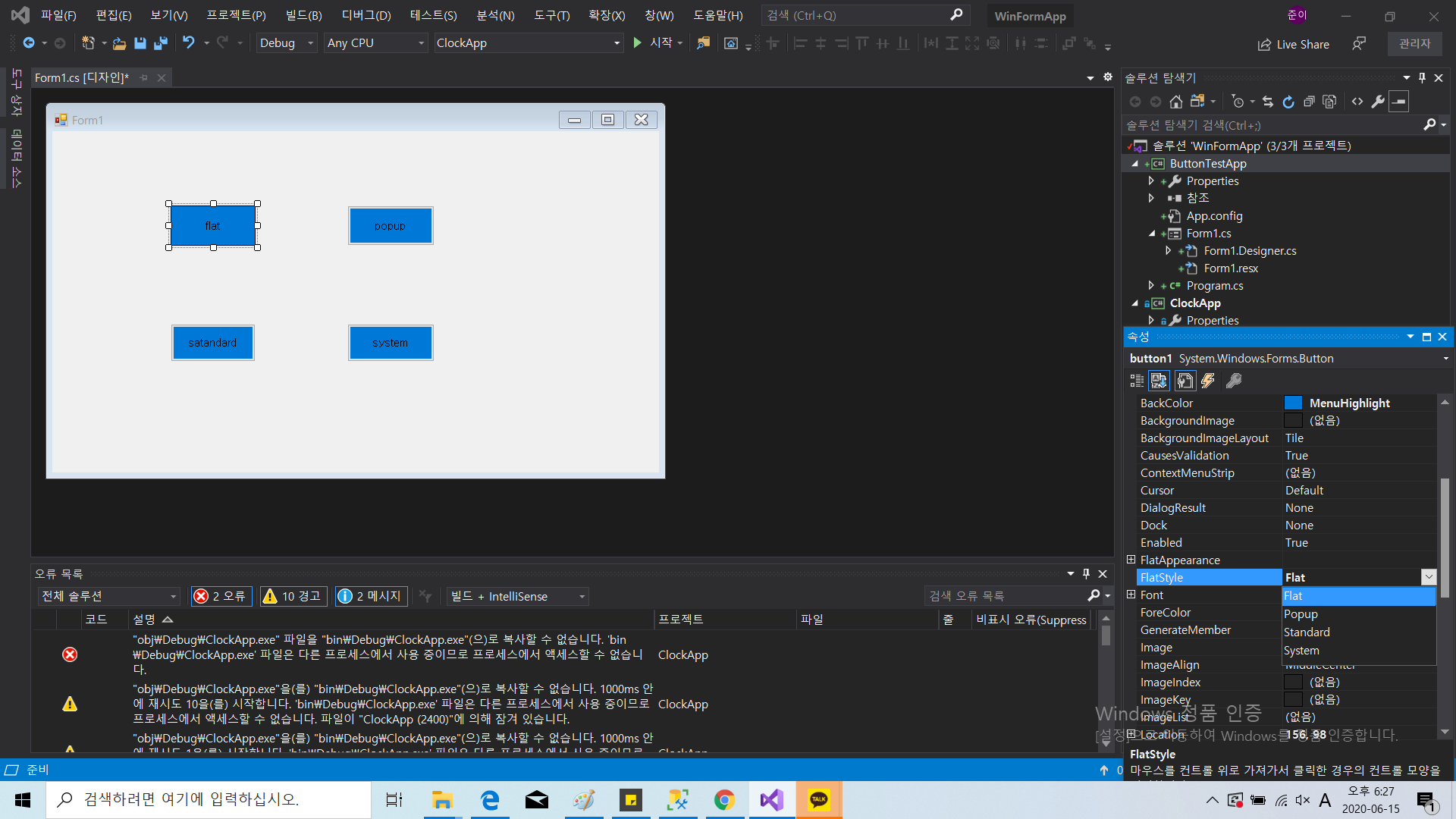Switch Properties panel to Alphabetical sort
Screen dimensions: 1456x819
pos(1159,381)
